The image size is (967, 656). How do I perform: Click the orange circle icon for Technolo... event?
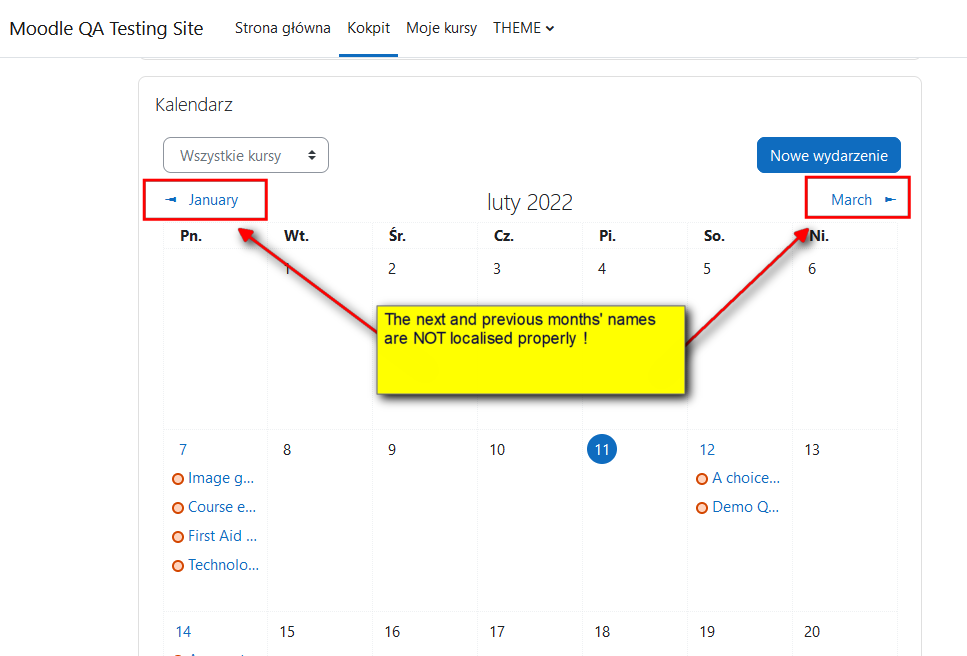click(178, 566)
